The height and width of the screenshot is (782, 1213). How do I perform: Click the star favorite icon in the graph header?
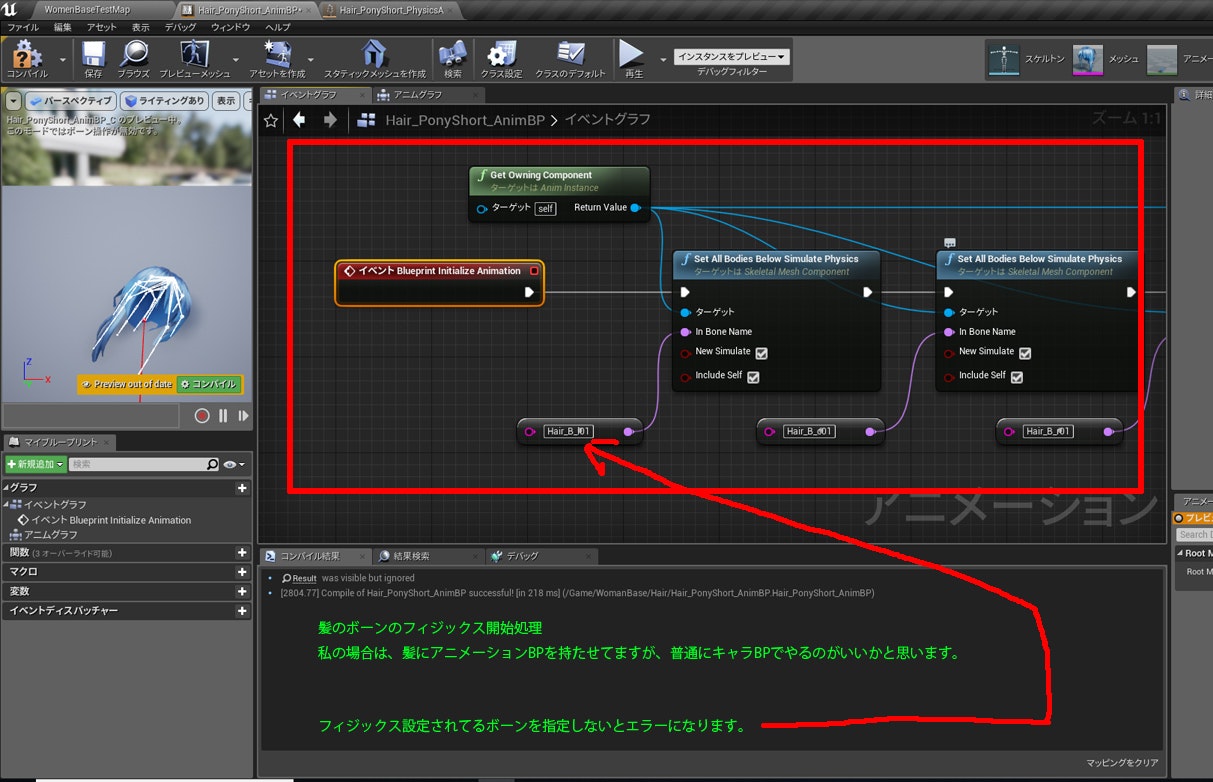pos(270,120)
